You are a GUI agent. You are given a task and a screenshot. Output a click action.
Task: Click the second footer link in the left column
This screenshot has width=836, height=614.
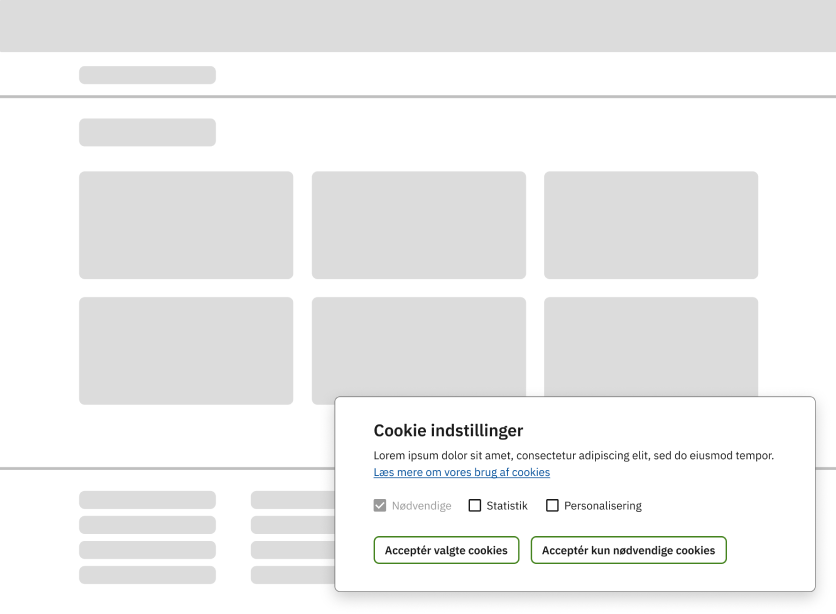tap(147, 525)
